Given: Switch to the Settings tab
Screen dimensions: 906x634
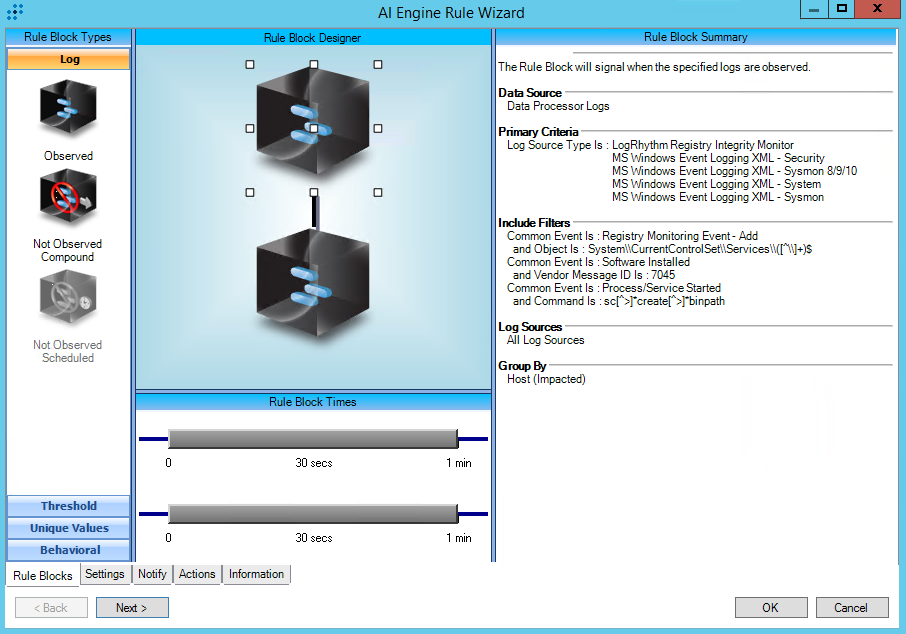Looking at the screenshot, I should tap(105, 574).
